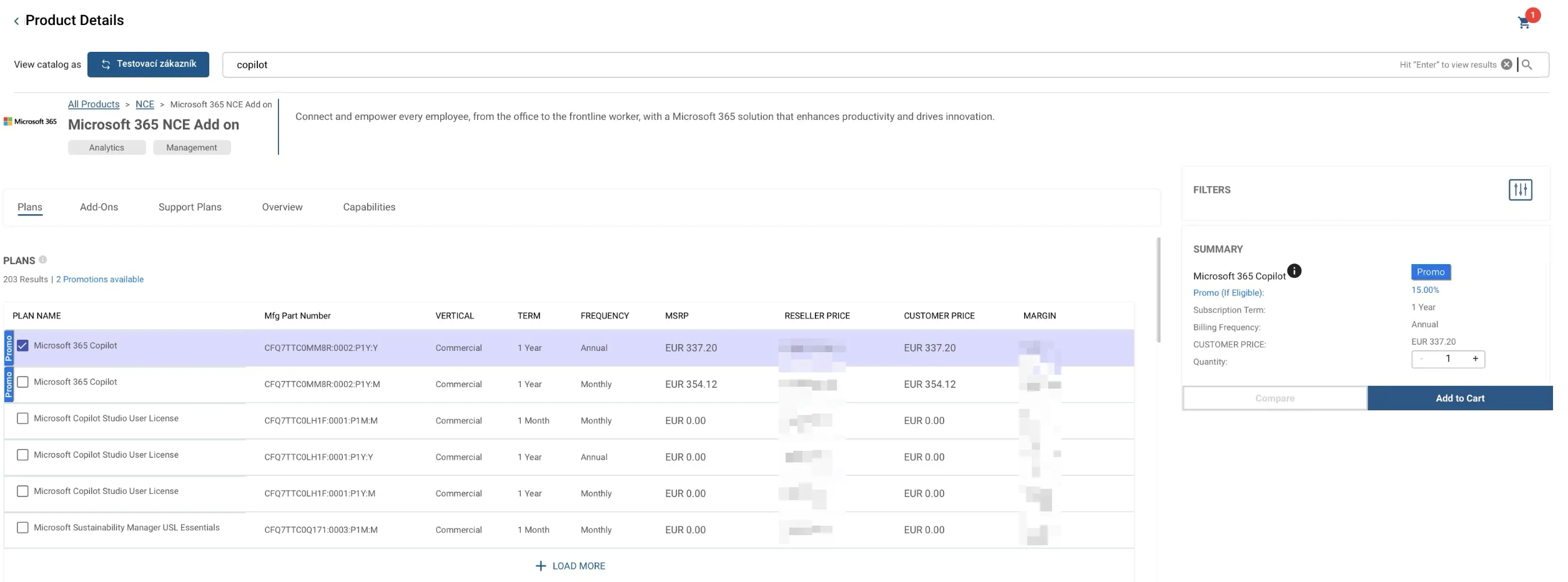1568x582 pixels.
Task: Click part number CFQ7TTC0Q171:0003:P1M:M
Action: click(x=321, y=530)
